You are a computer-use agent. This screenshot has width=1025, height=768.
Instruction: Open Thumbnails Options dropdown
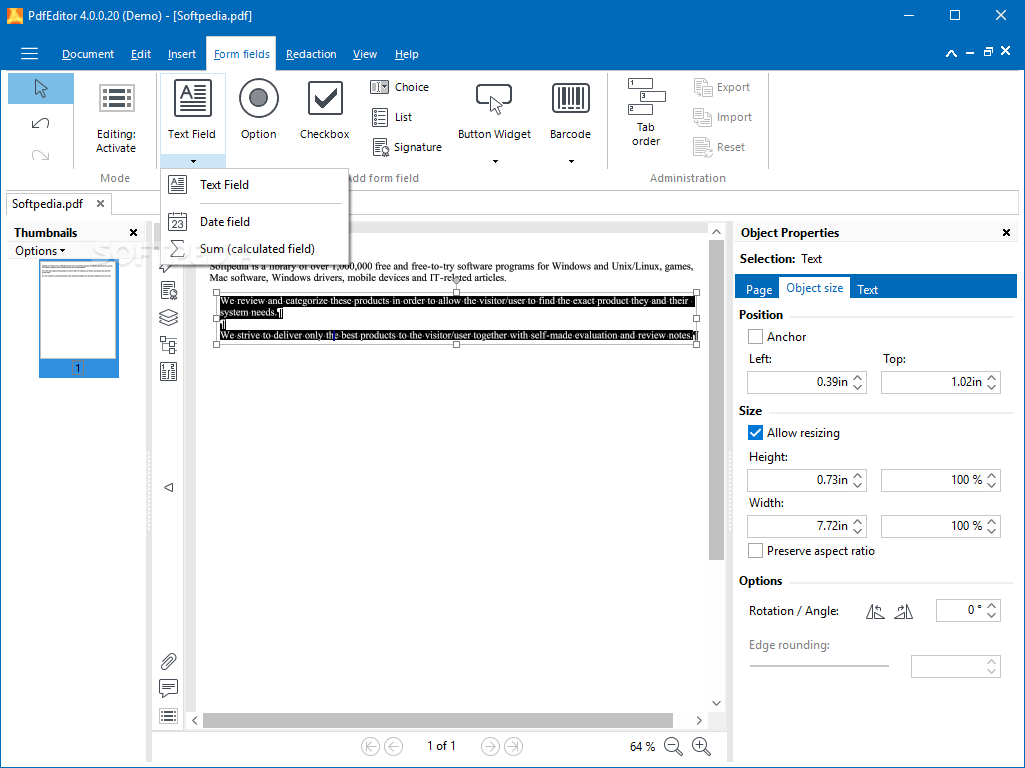click(40, 251)
